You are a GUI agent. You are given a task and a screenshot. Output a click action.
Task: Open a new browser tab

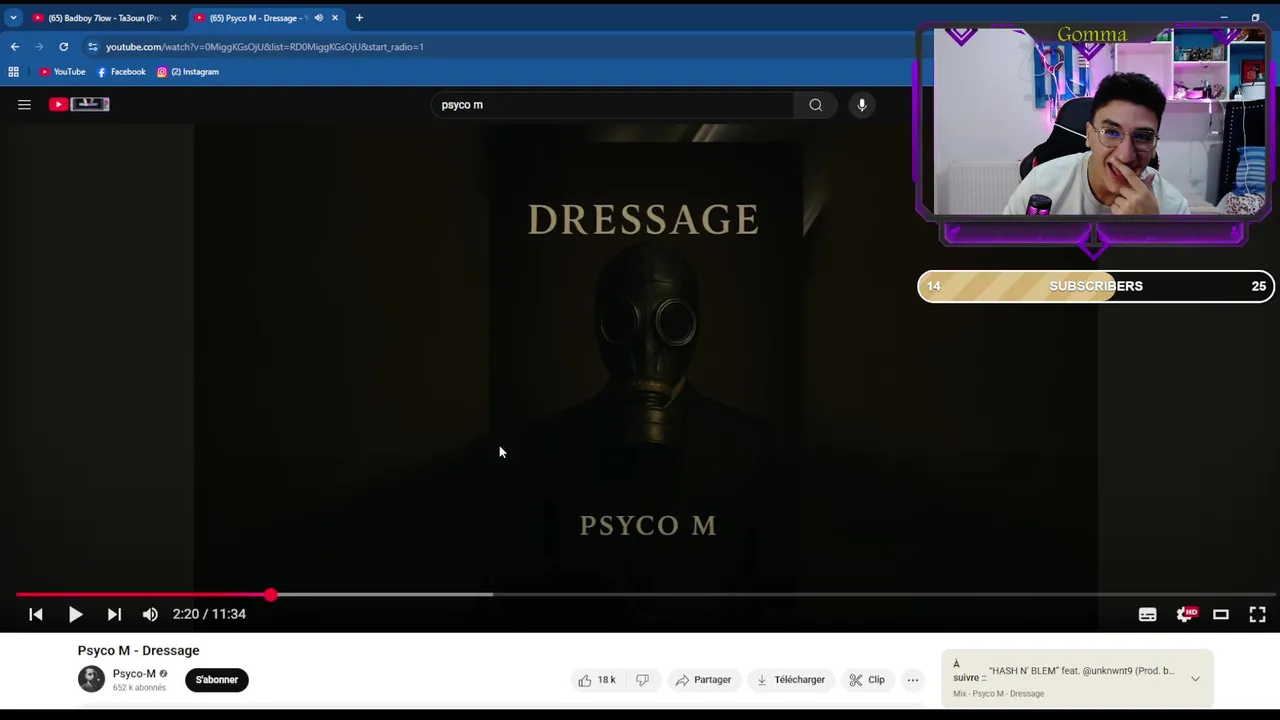pyautogui.click(x=359, y=18)
